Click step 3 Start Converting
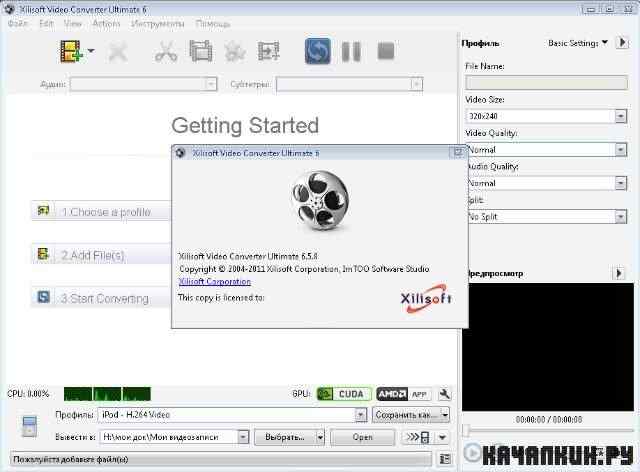Image resolution: width=640 pixels, height=472 pixels. (101, 298)
